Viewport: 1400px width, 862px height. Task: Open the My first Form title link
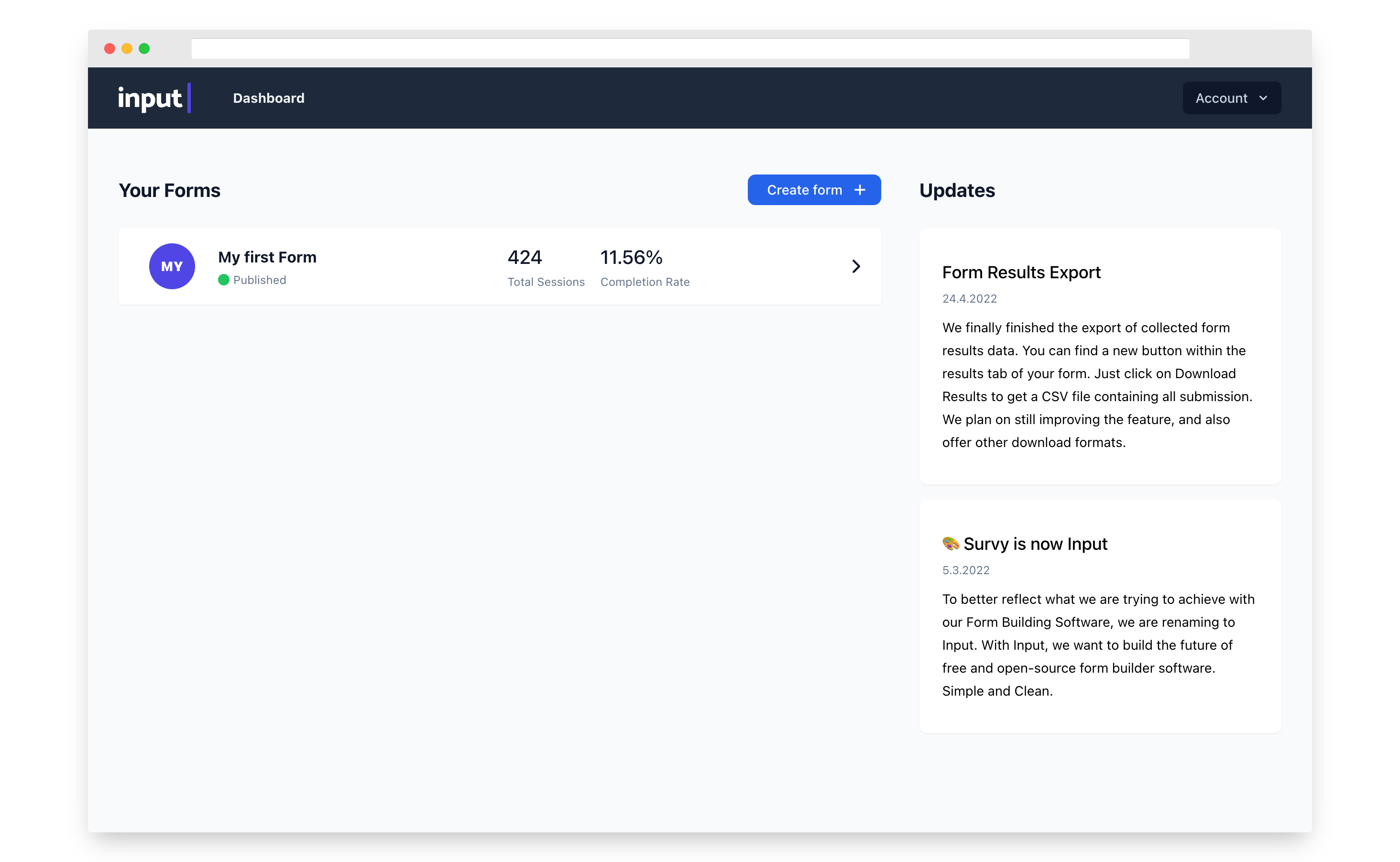coord(267,257)
